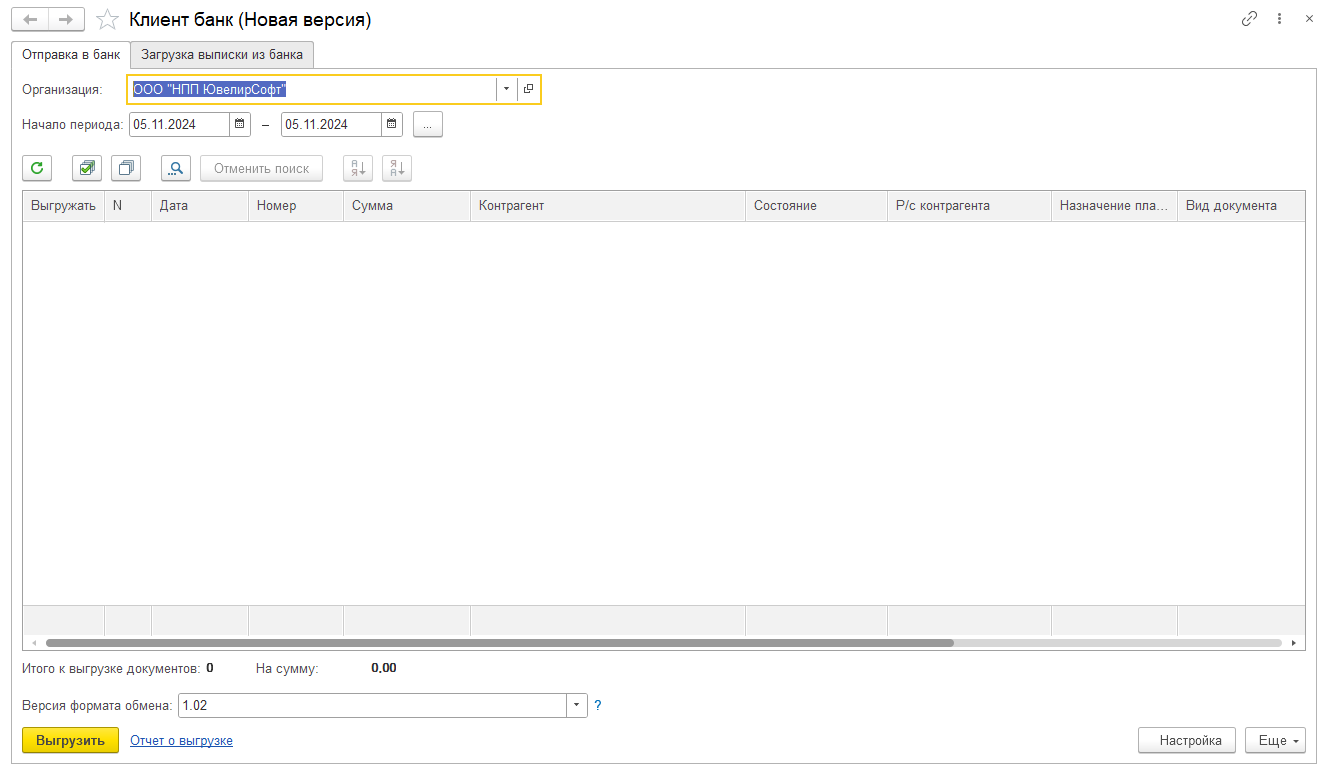Click the Контрагент column header
Screen dimensions: 1321x768
coord(608,205)
